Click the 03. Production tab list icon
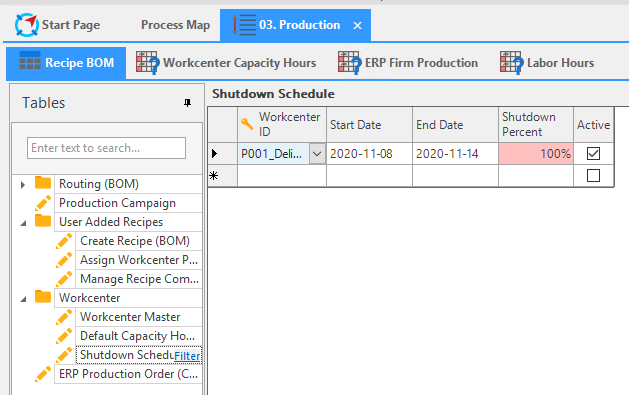Screen dimensions: 629x395 (244, 25)
